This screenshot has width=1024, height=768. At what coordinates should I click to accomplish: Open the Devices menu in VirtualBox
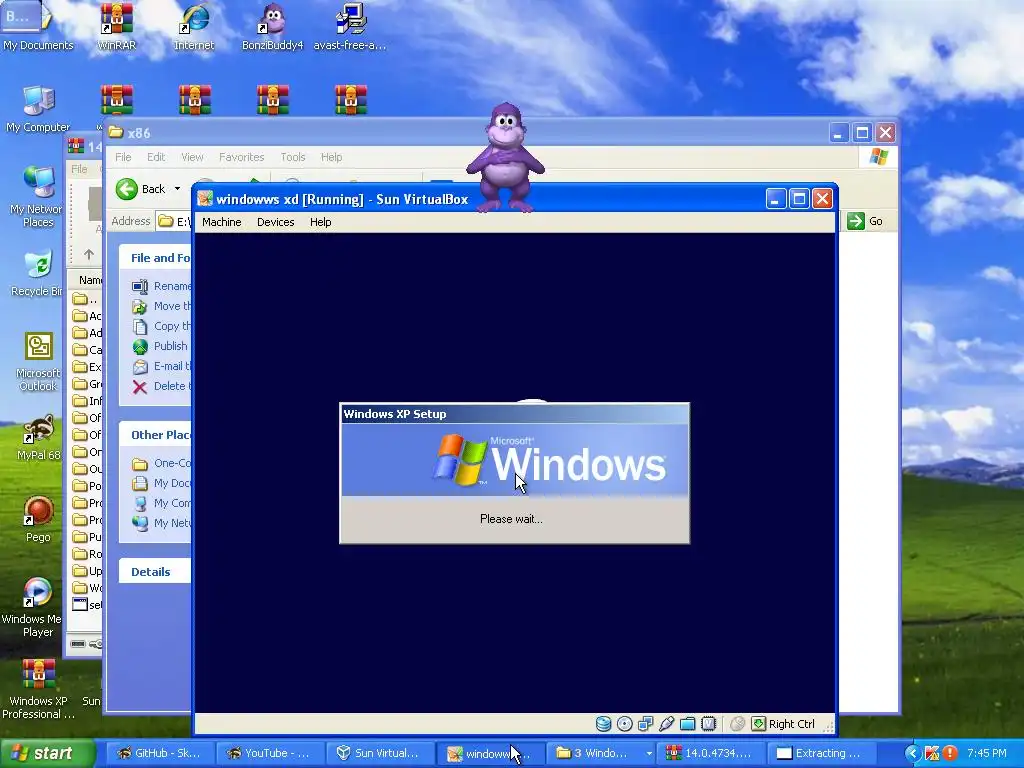(276, 222)
